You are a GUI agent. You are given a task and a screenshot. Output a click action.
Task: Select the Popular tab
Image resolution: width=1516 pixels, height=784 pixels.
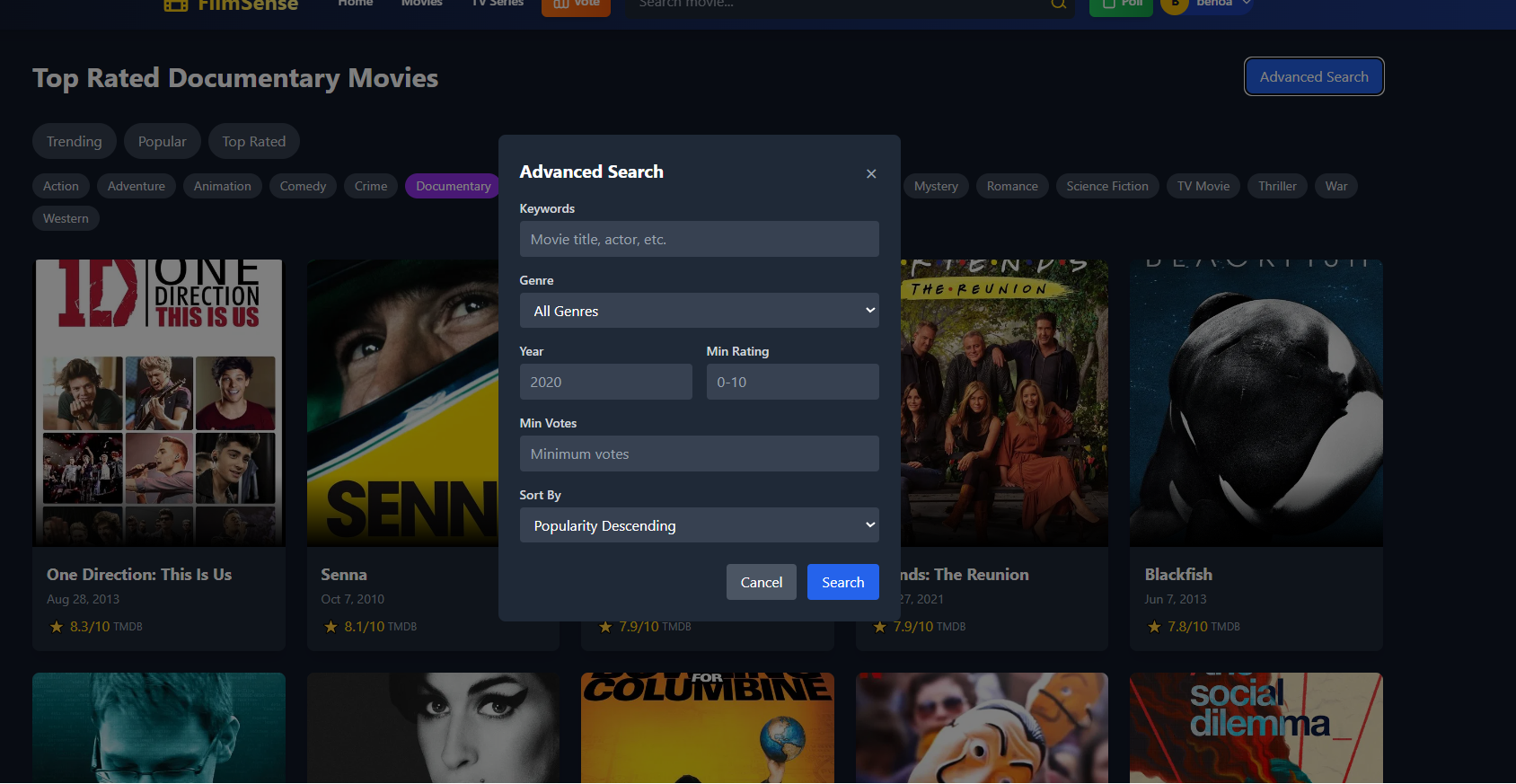pyautogui.click(x=163, y=141)
